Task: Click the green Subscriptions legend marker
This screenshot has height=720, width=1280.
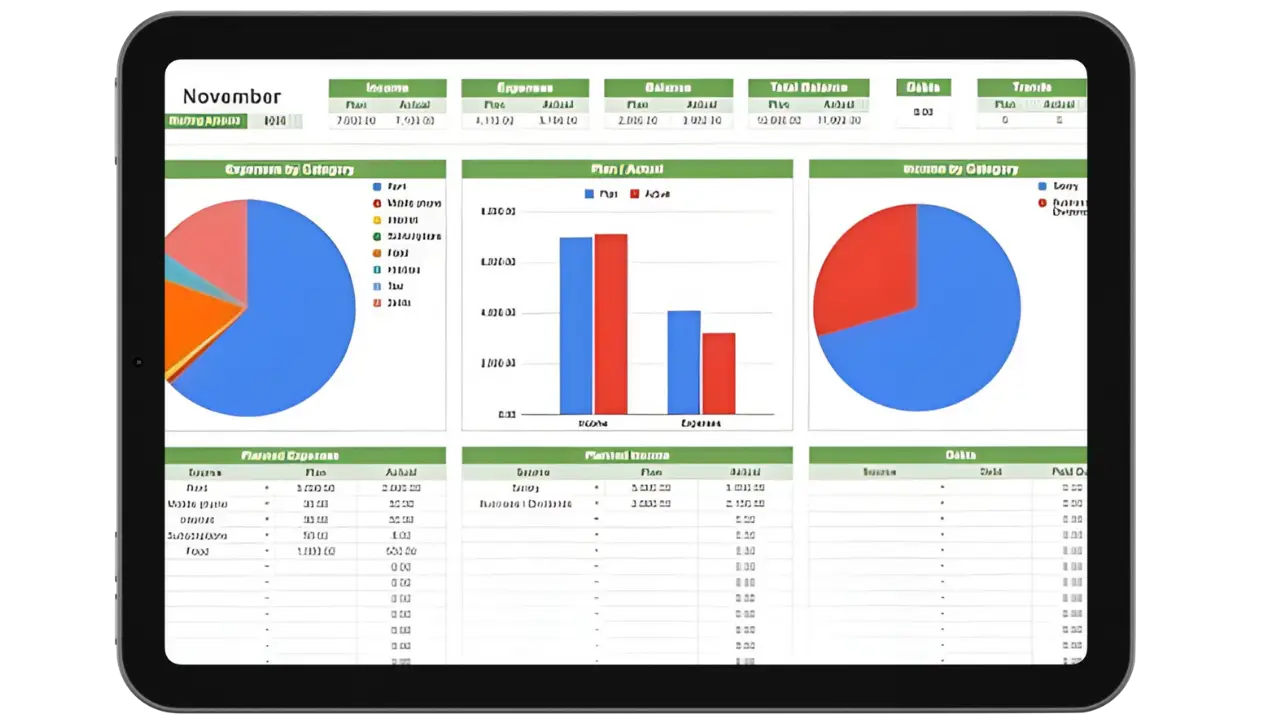Action: tap(378, 236)
